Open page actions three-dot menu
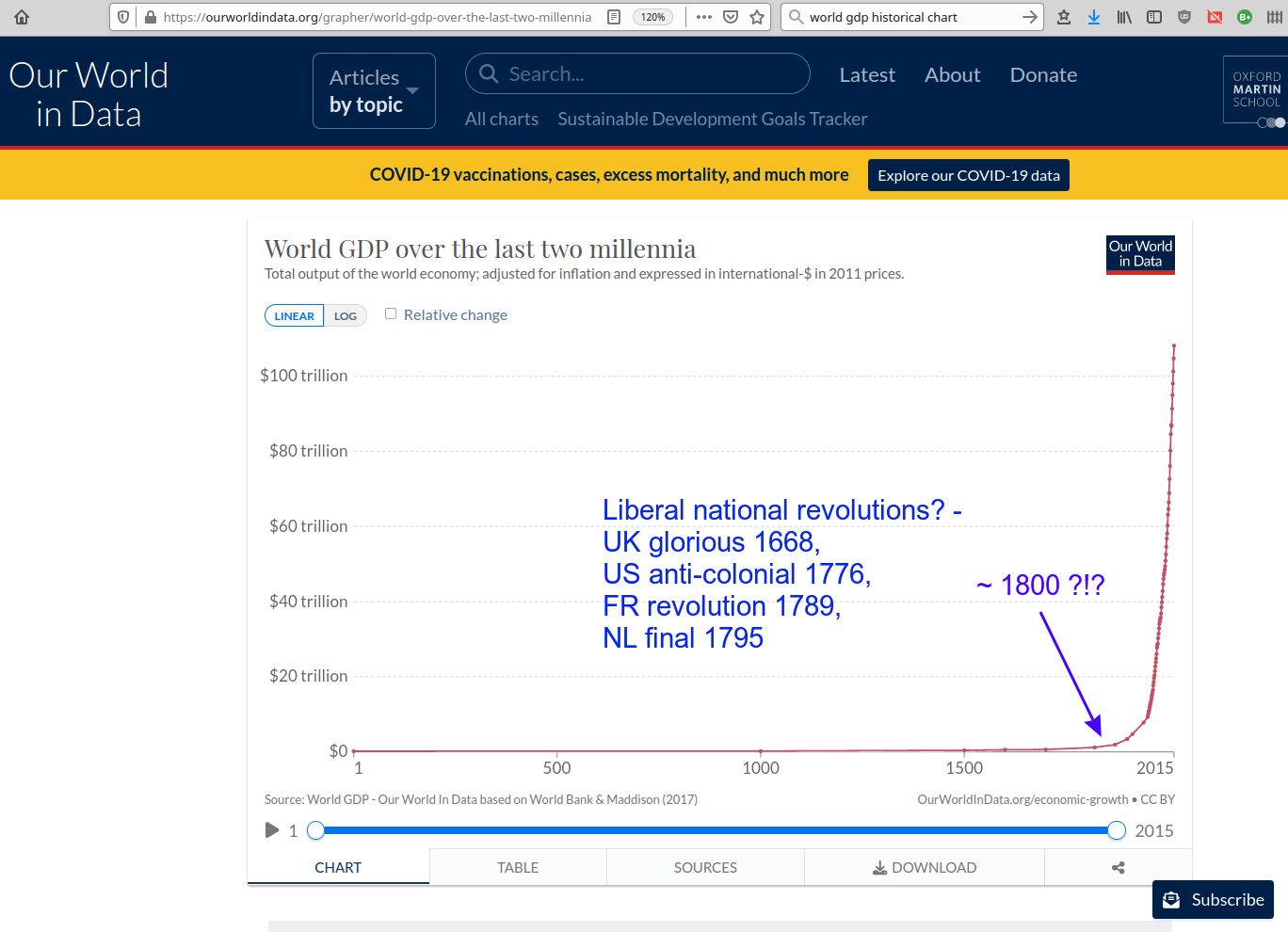This screenshot has width=1288, height=932. [704, 17]
